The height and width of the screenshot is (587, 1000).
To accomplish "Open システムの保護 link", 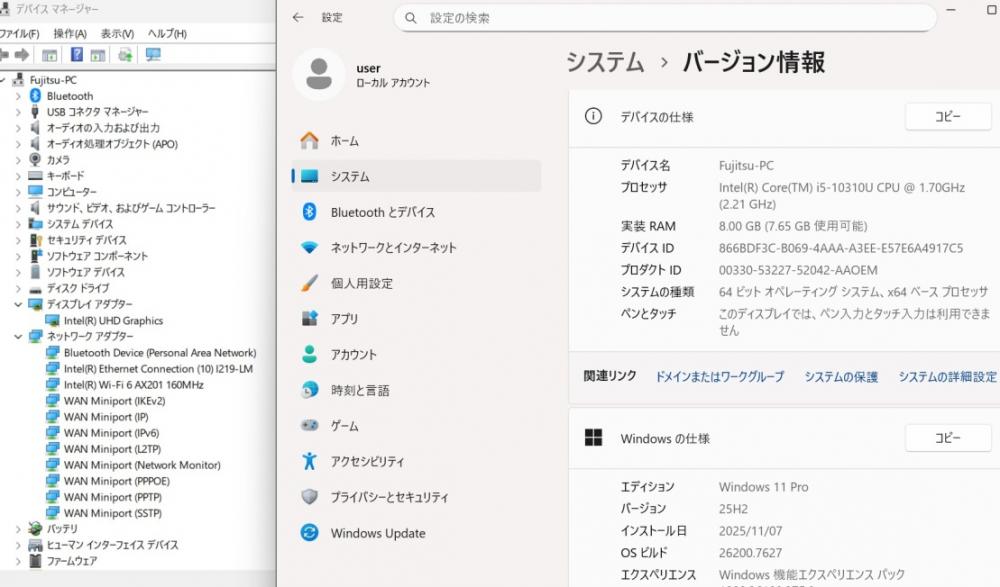I will [840, 377].
